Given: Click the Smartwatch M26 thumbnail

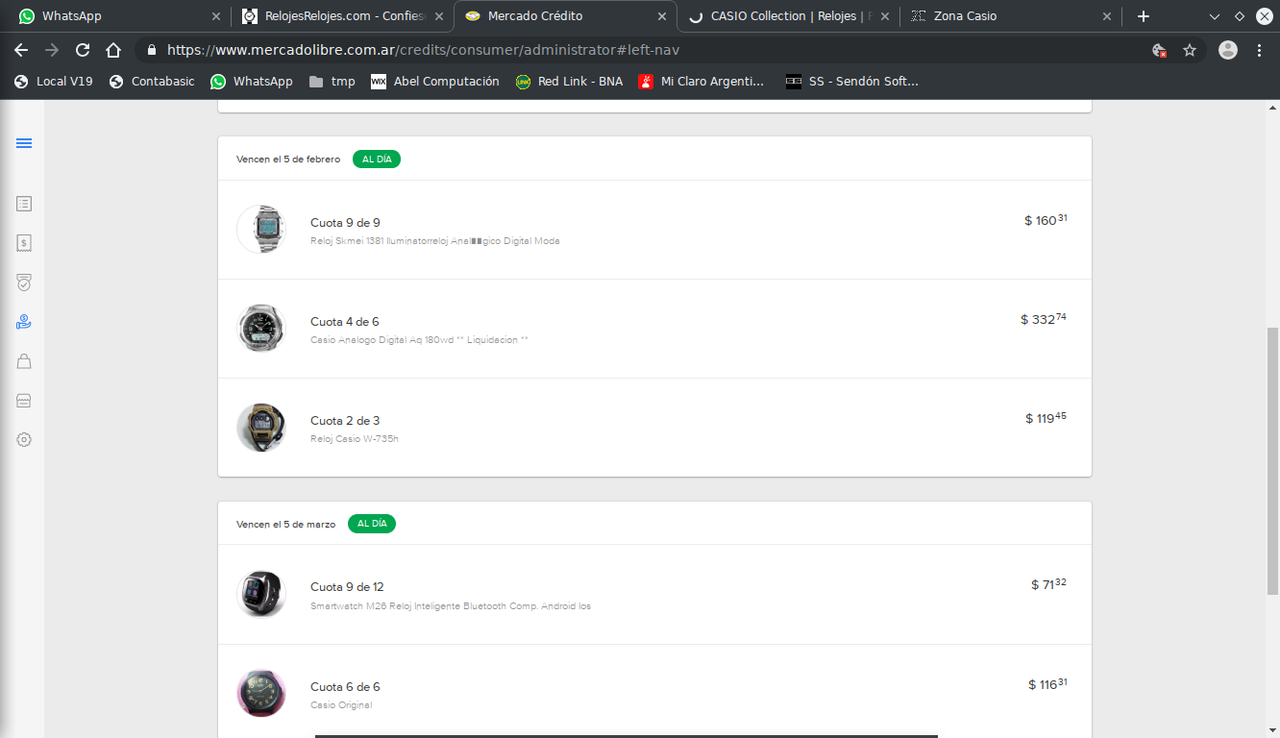Looking at the screenshot, I should click(261, 594).
